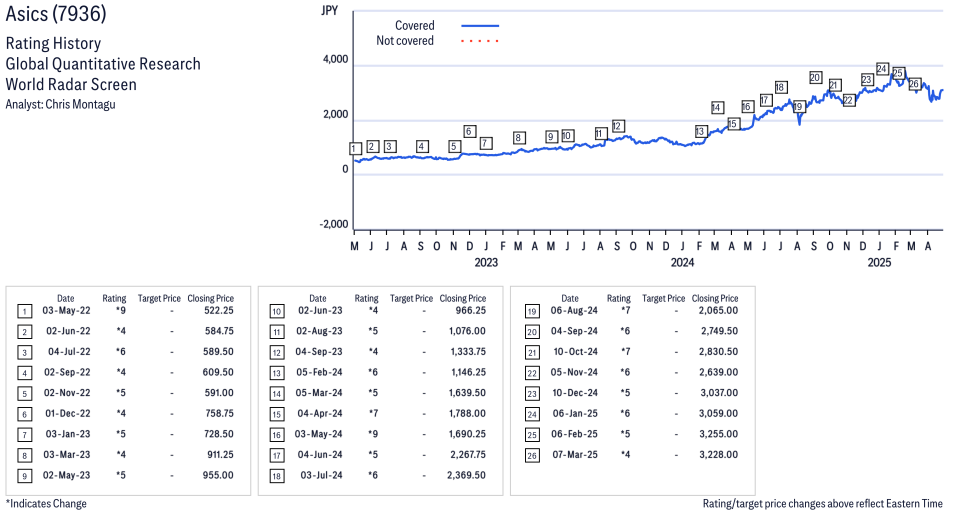Click the closing price 1,333.75
The image size is (954, 510).
pos(468,352)
